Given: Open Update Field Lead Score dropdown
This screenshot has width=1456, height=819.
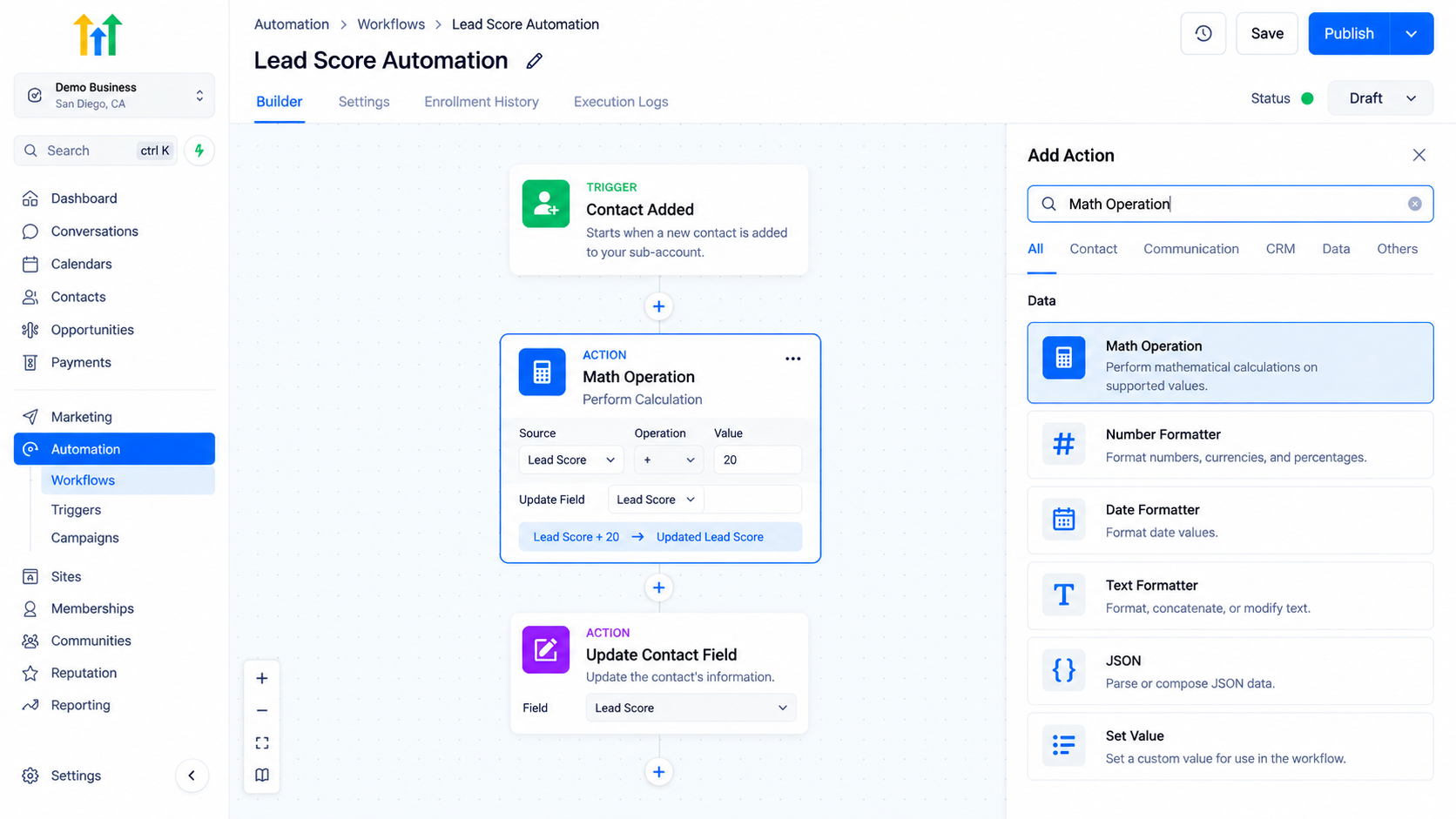Looking at the screenshot, I should coord(655,500).
